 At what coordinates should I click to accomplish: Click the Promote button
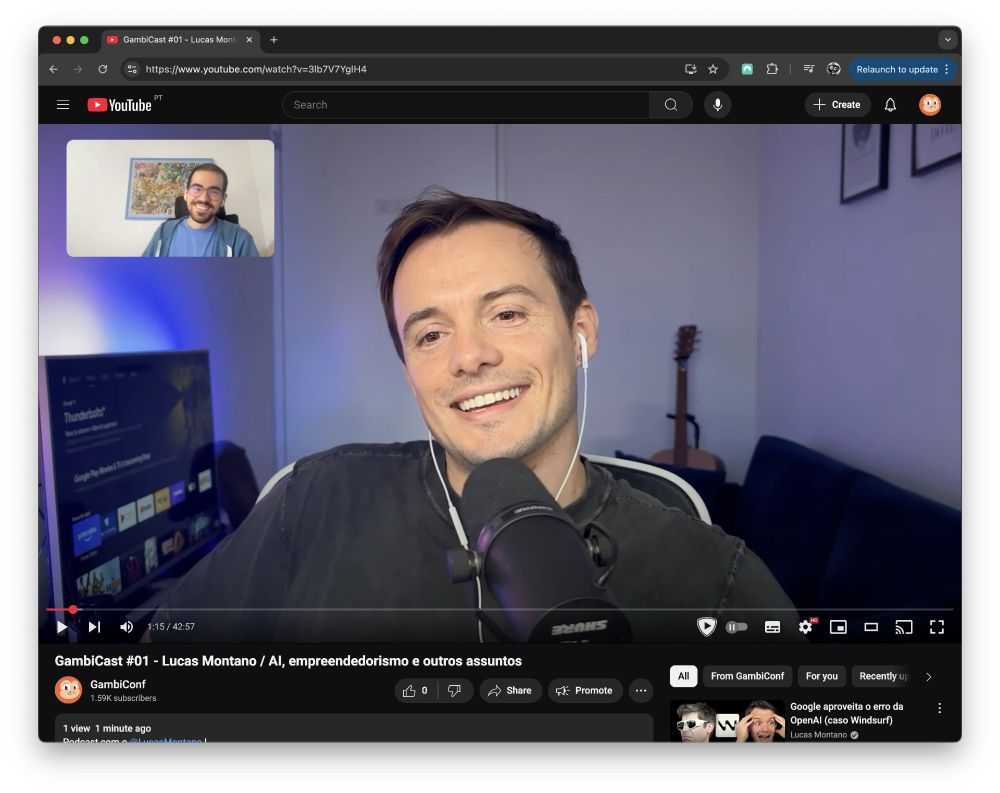(585, 690)
